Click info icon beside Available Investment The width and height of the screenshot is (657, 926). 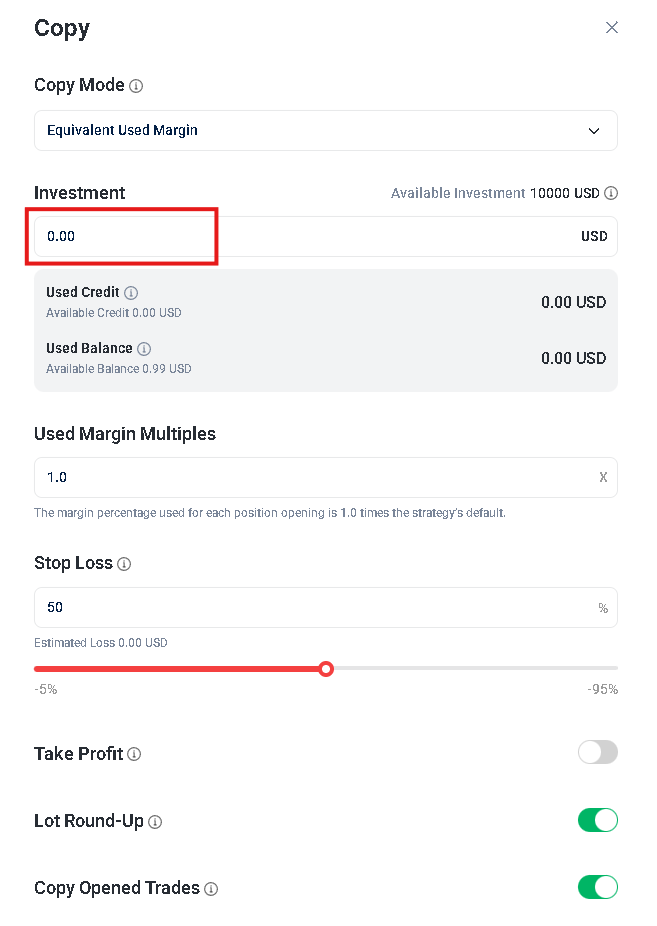(611, 193)
